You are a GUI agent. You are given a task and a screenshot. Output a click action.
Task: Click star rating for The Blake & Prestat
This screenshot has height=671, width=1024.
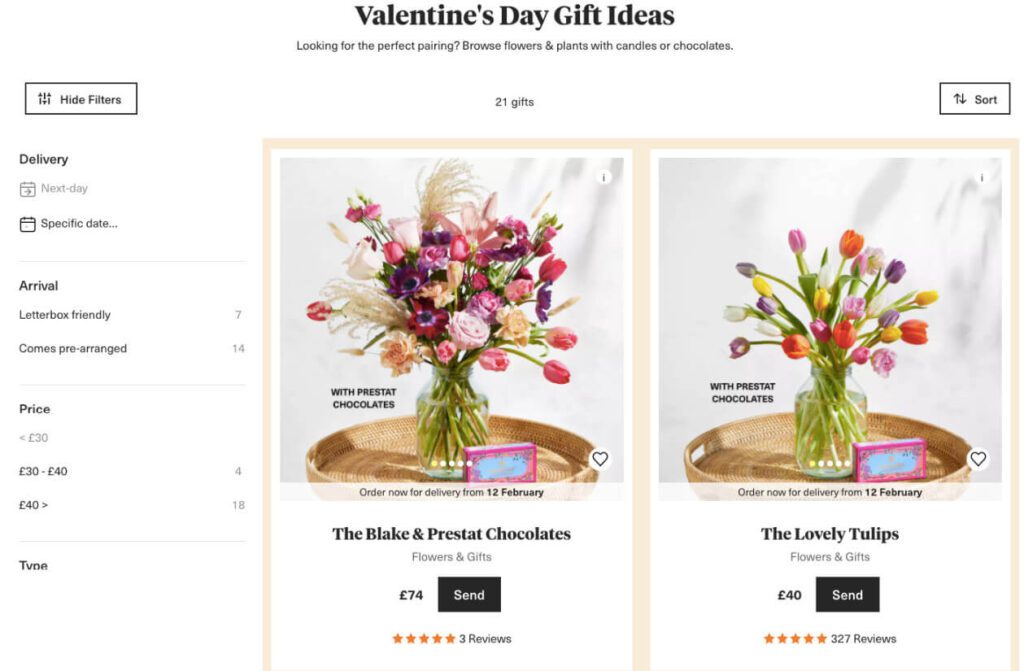423,639
